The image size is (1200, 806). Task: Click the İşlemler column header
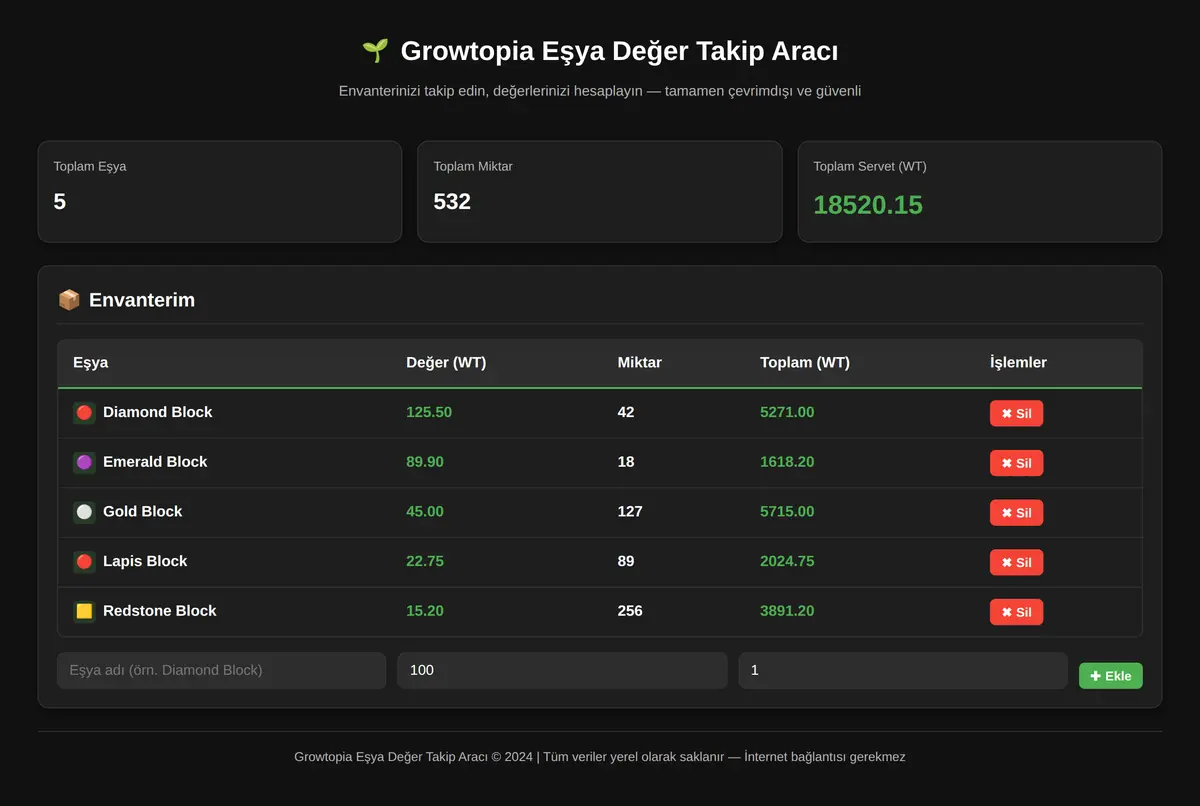1018,363
